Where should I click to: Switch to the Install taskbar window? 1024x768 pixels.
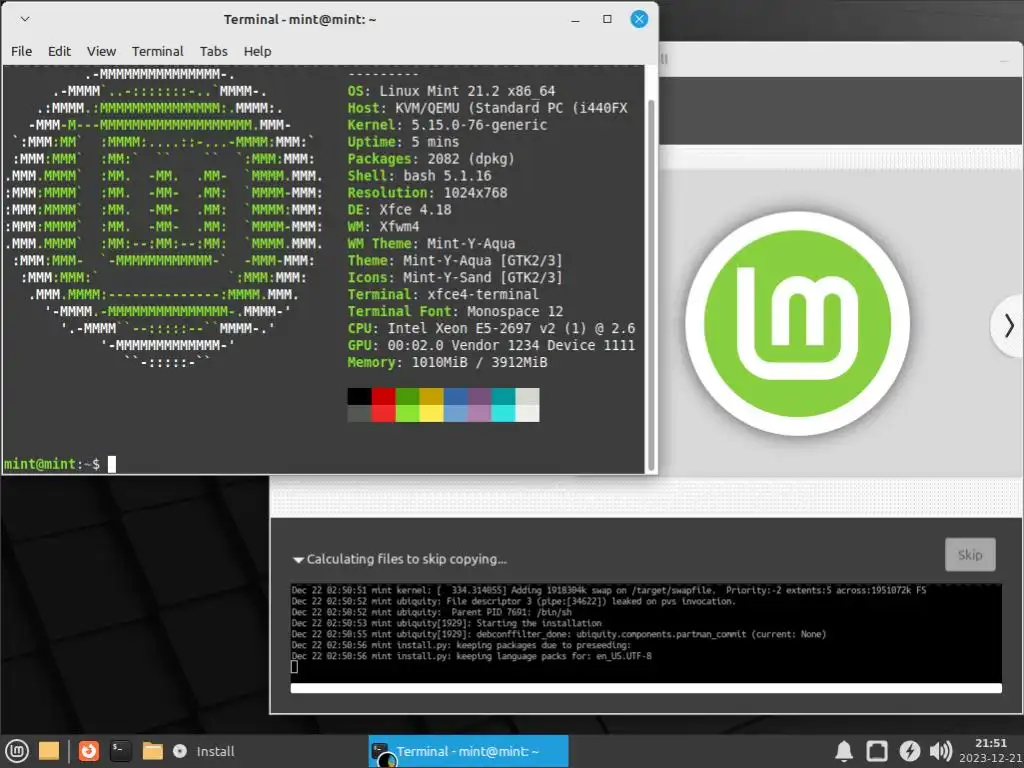pyautogui.click(x=204, y=751)
